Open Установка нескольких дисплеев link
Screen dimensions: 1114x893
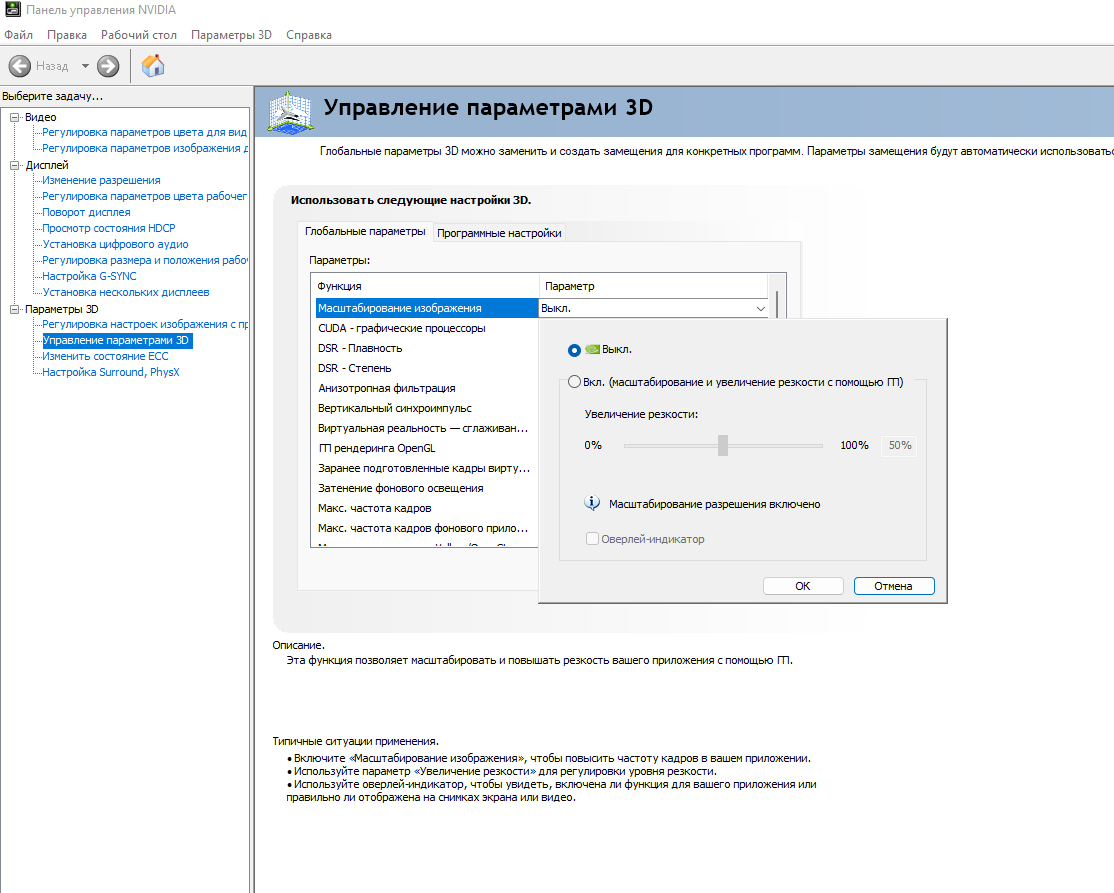[x=126, y=292]
